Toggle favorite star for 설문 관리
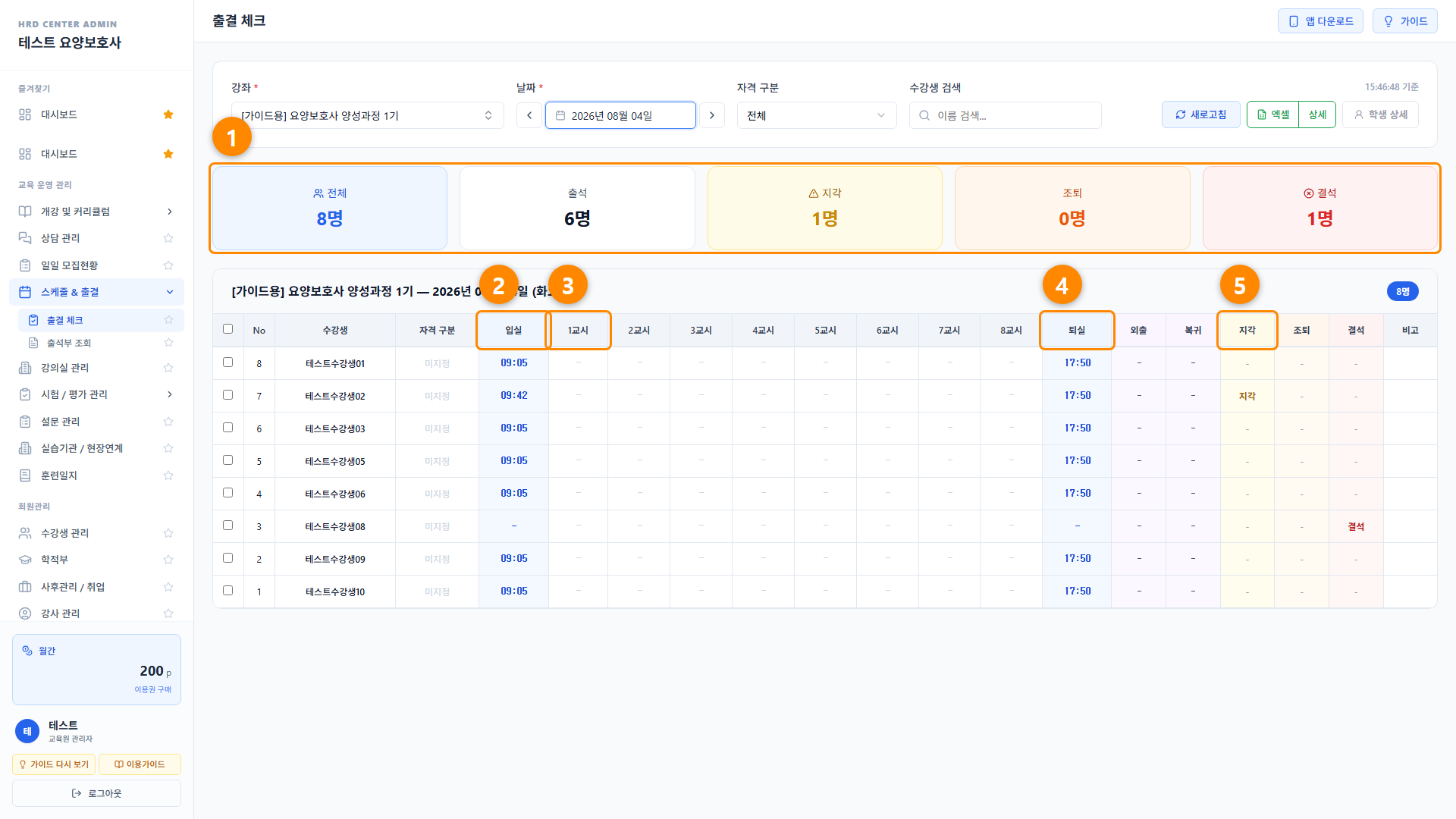1456x819 pixels. pyautogui.click(x=168, y=422)
